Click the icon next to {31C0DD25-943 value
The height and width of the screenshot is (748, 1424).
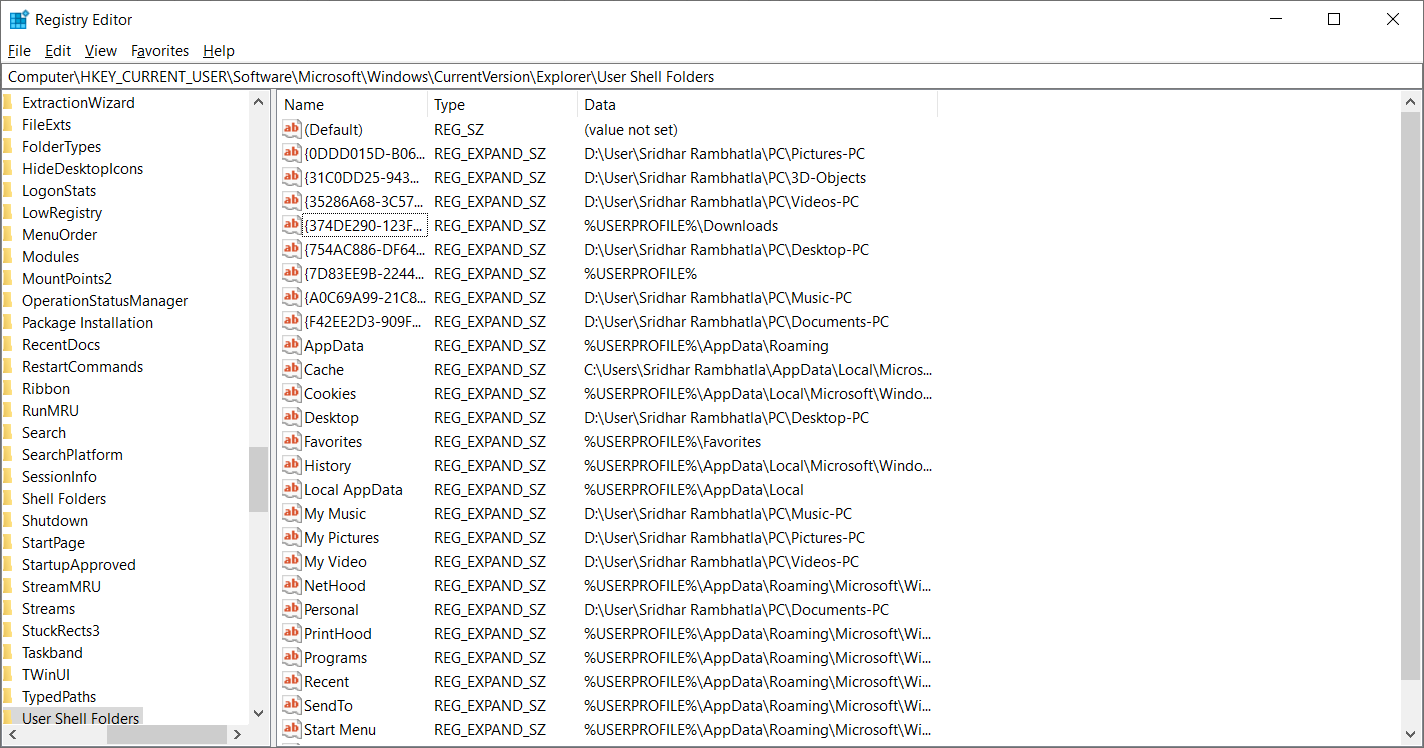291,177
